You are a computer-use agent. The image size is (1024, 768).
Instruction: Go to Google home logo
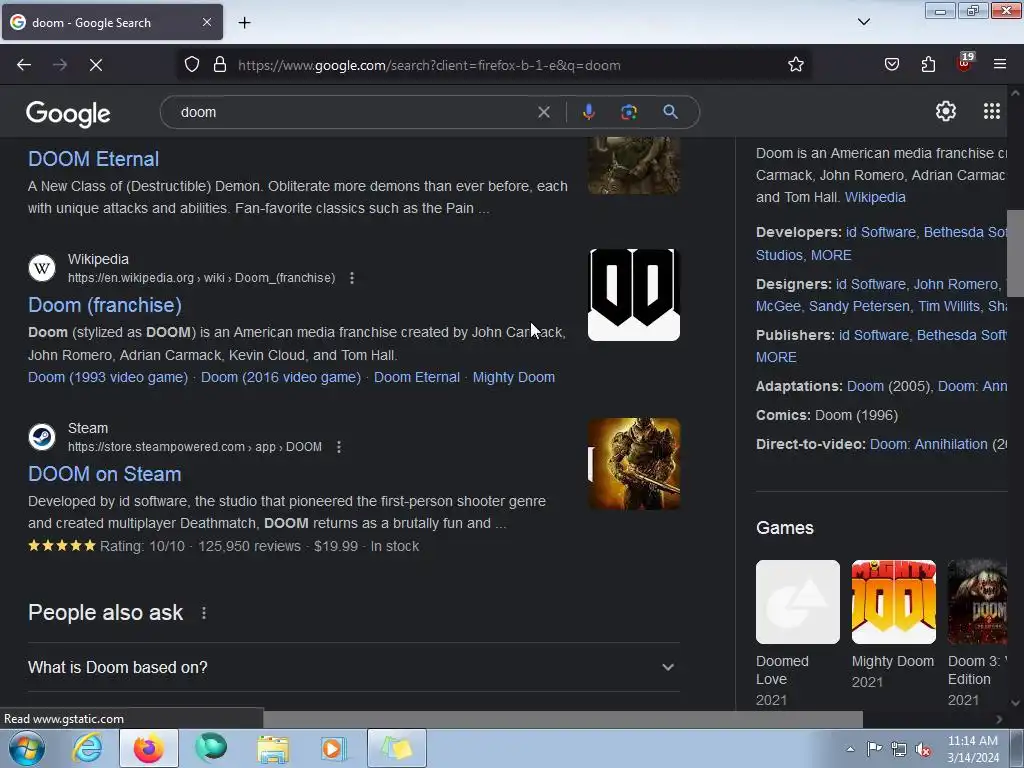(x=69, y=114)
